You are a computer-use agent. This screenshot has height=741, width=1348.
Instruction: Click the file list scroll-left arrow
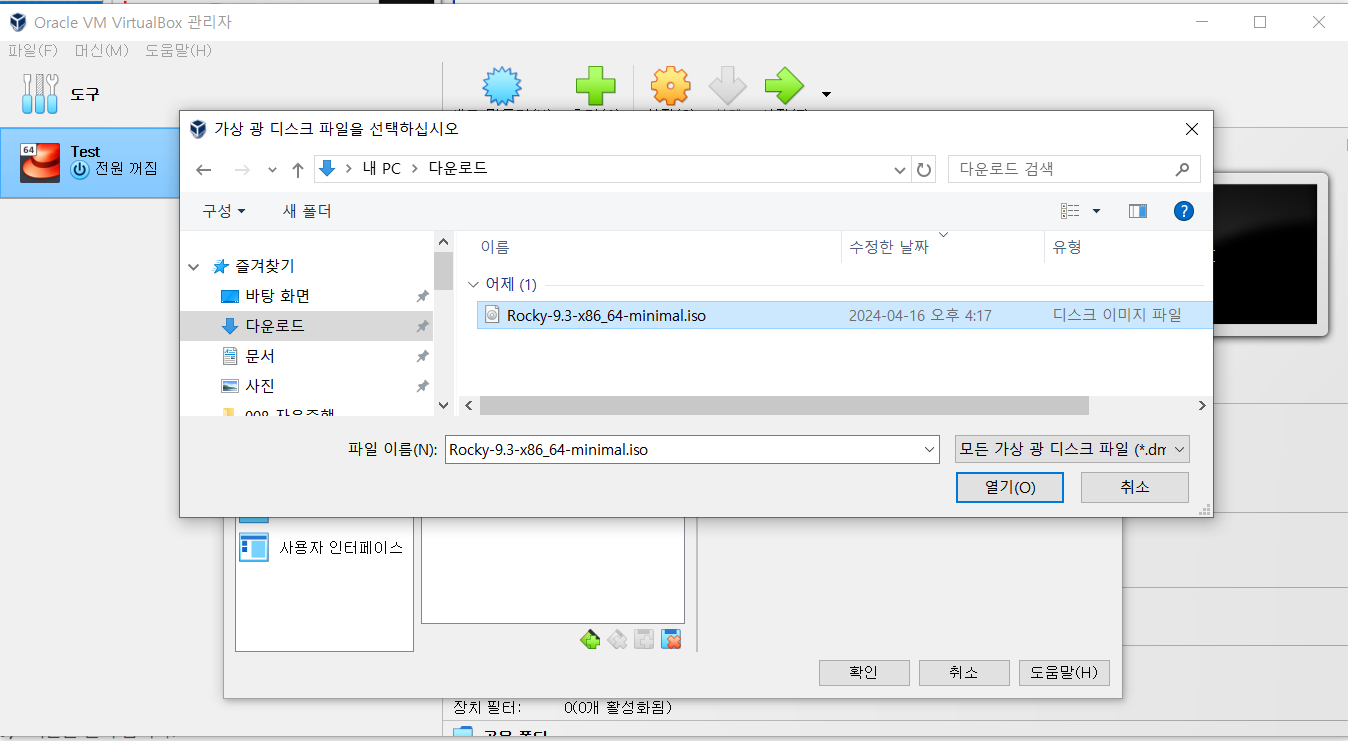(467, 406)
